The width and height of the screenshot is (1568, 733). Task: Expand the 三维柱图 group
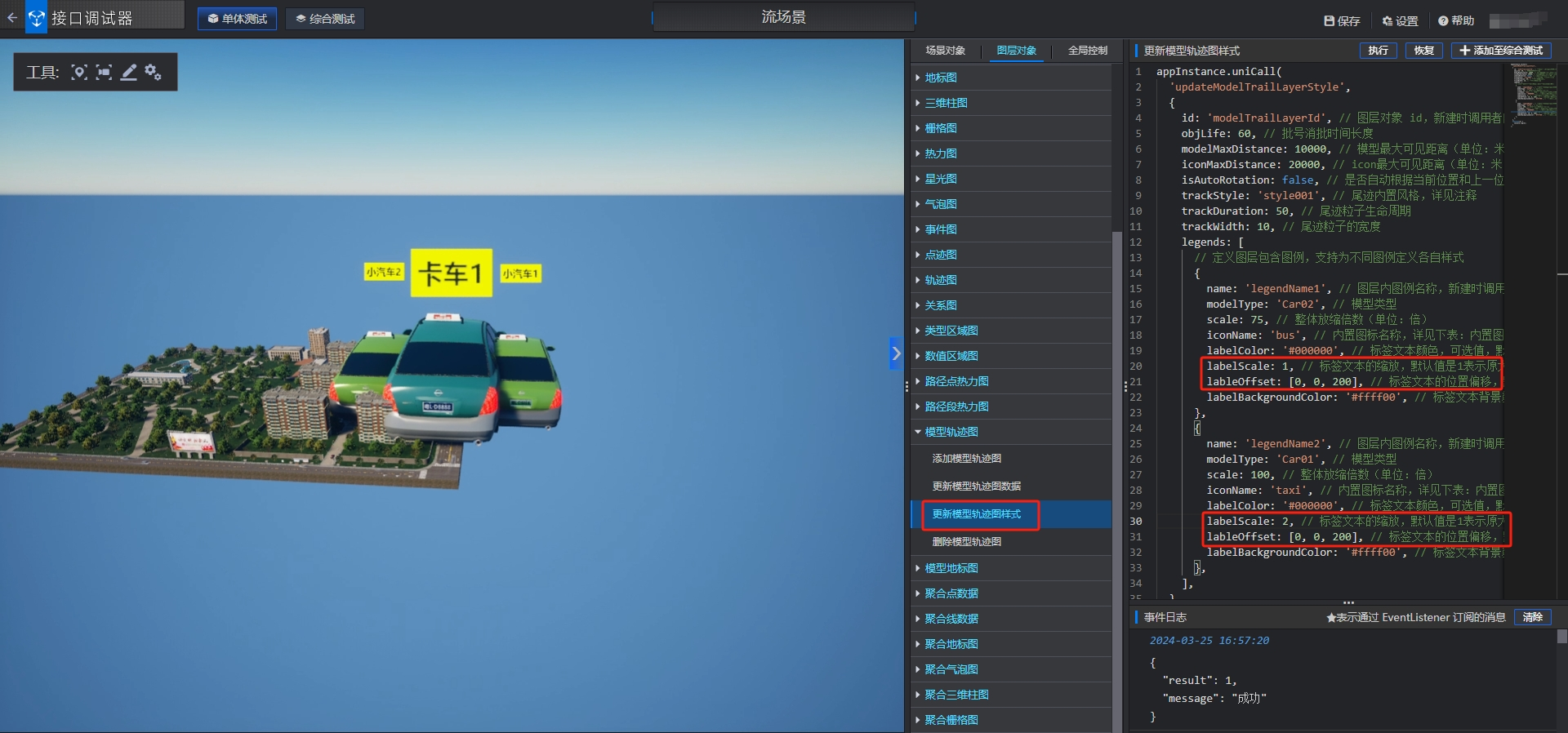[x=1011, y=103]
